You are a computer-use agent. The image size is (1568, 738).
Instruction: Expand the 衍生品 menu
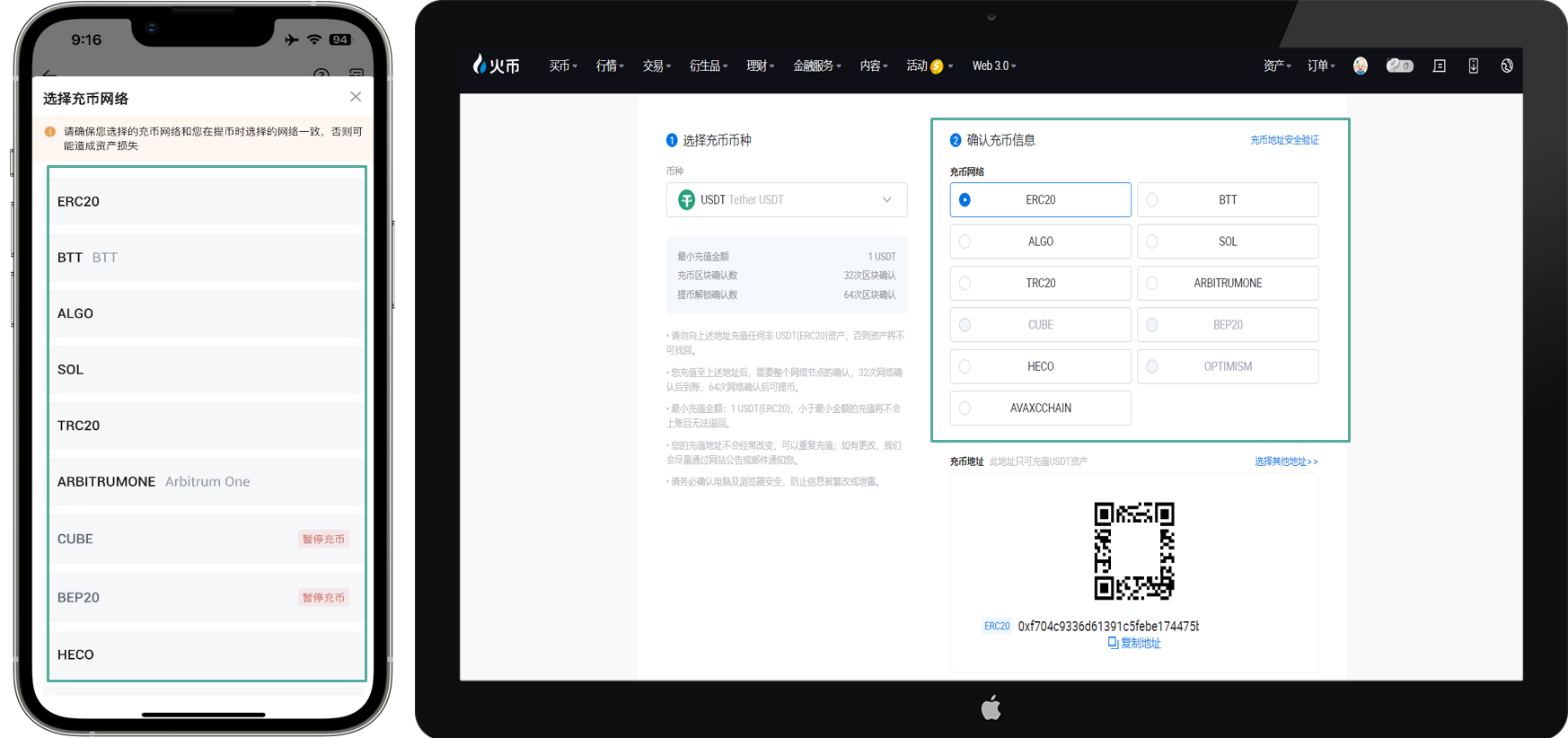coord(709,66)
